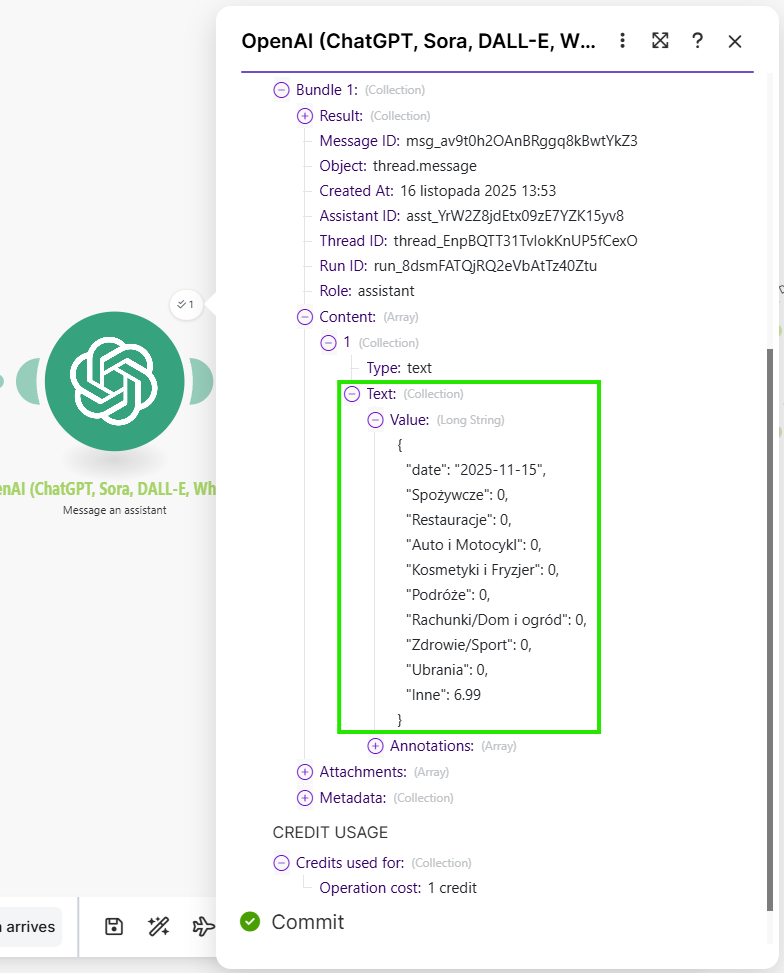Click the "Inne": 6.99 line
Viewport: 784px width, 973px height.
[x=443, y=695]
